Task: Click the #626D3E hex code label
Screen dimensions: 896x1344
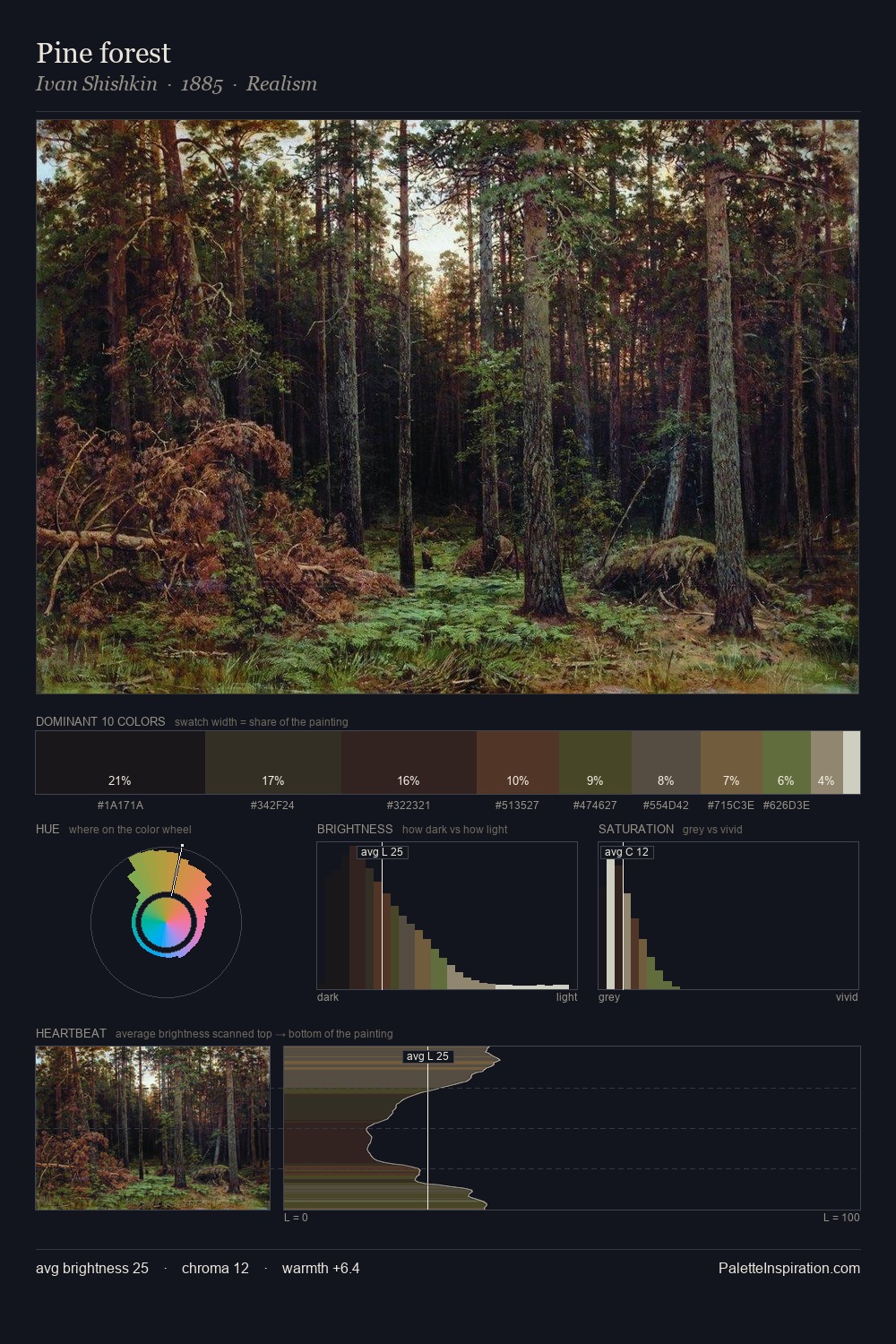Action: point(786,806)
